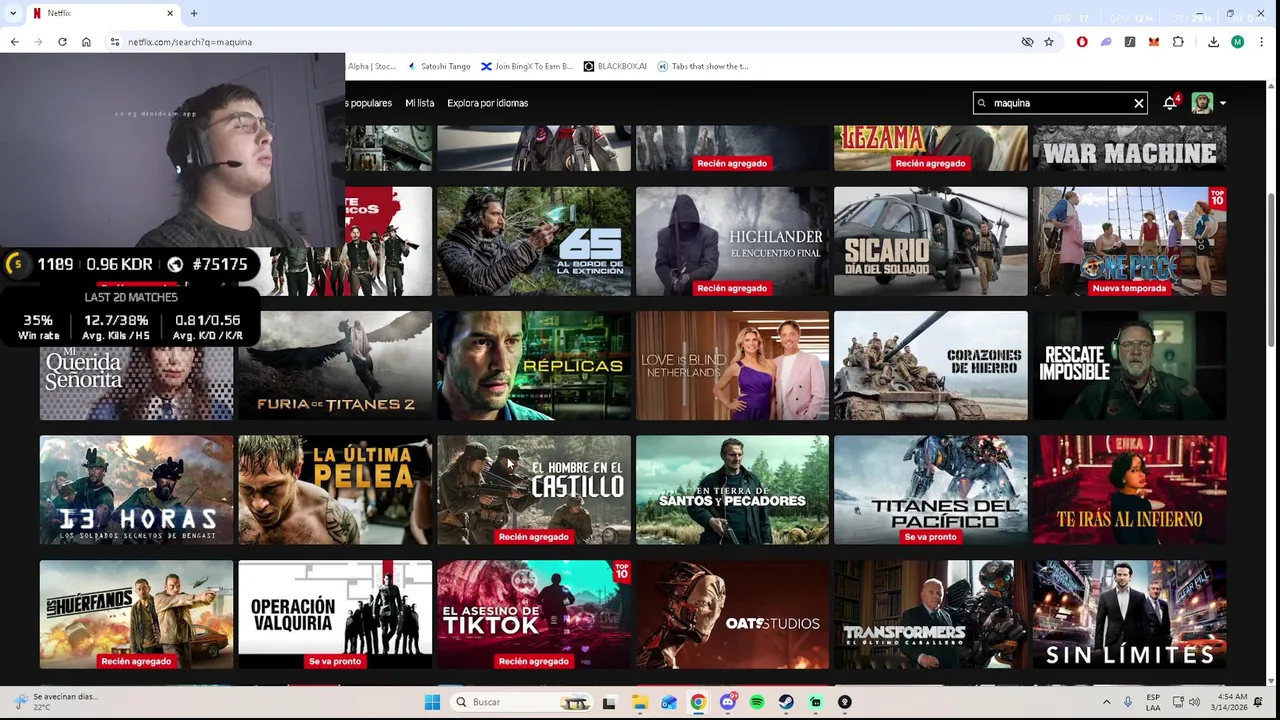Click the crossed-eye tracking protection icon
1280x720 pixels.
point(1027,42)
